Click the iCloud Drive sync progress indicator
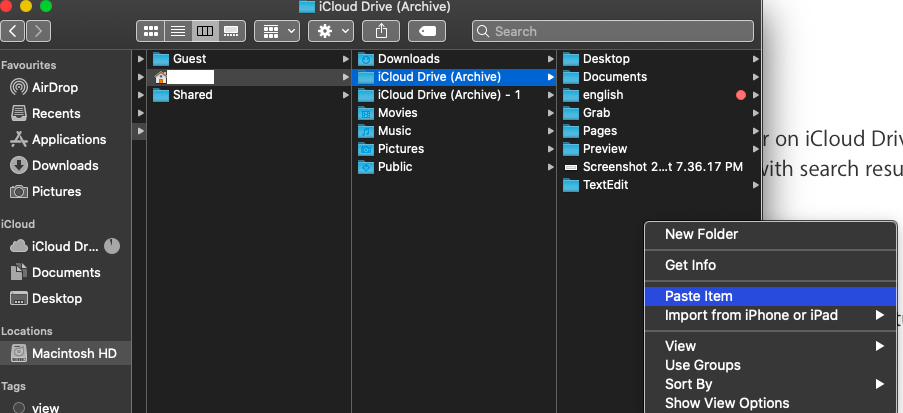Viewport: 903px width, 413px height. click(x=112, y=247)
